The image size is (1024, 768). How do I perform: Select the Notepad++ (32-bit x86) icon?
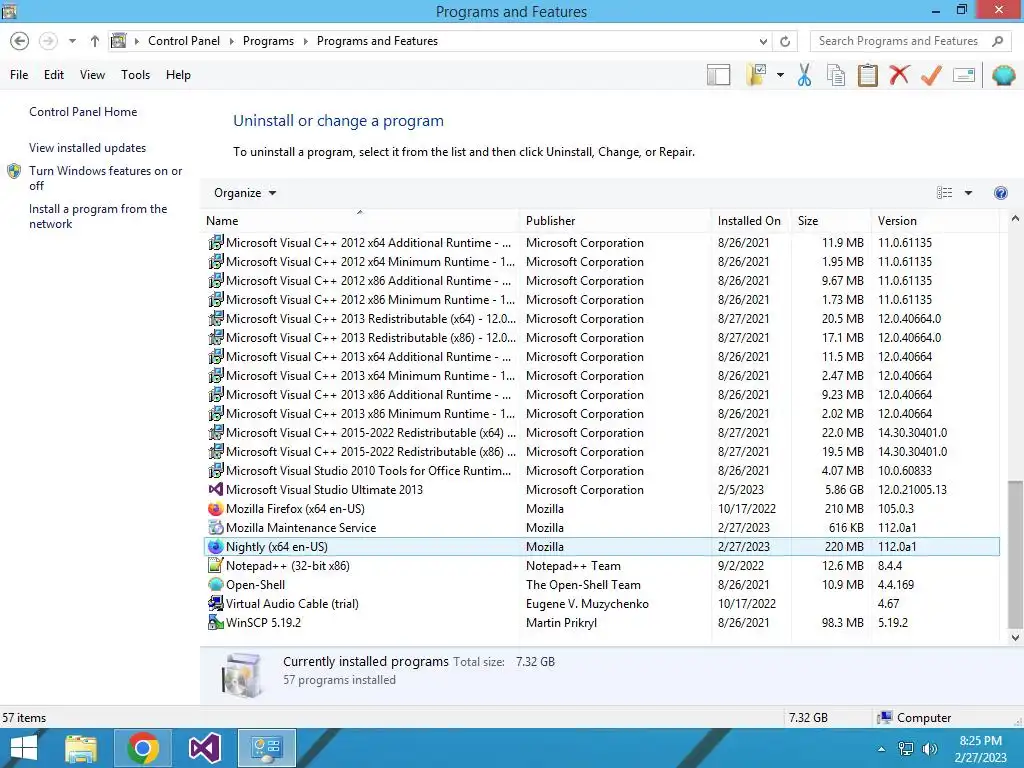(x=216, y=566)
